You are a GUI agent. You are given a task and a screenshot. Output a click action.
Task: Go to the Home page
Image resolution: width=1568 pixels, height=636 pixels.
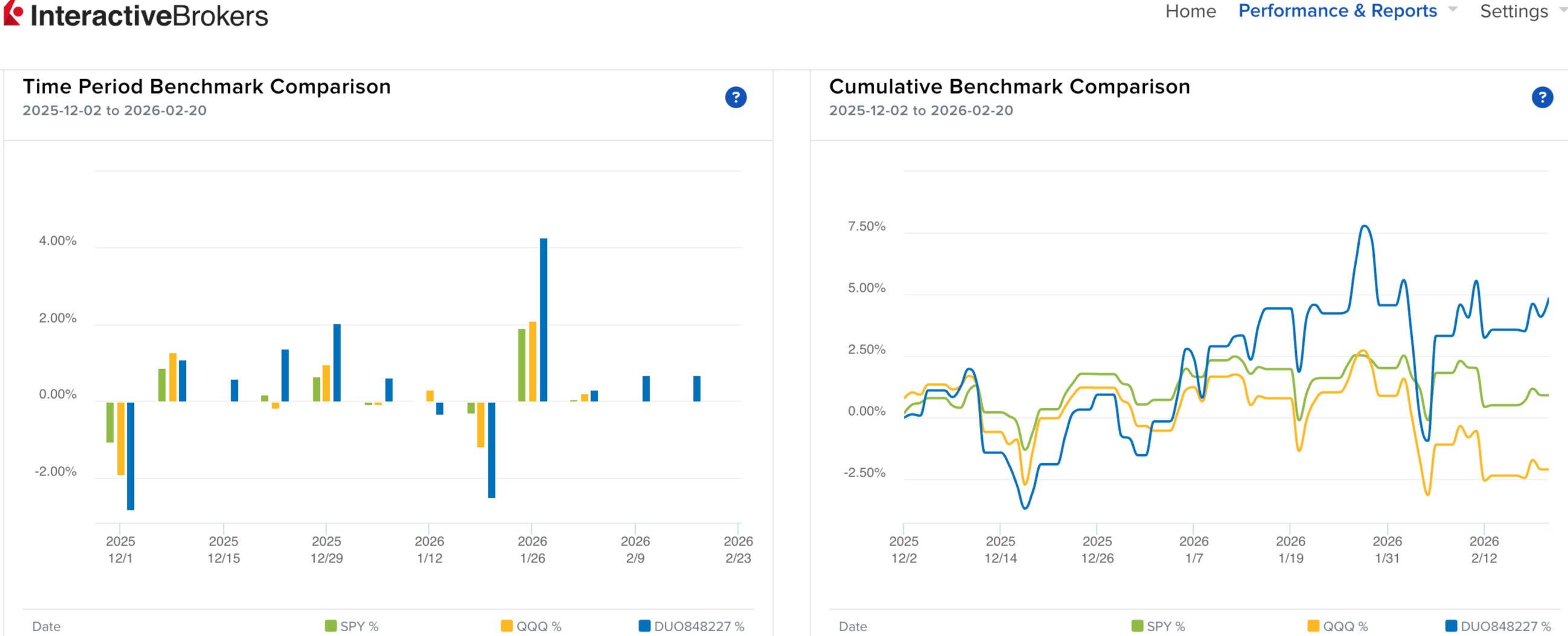click(1190, 11)
